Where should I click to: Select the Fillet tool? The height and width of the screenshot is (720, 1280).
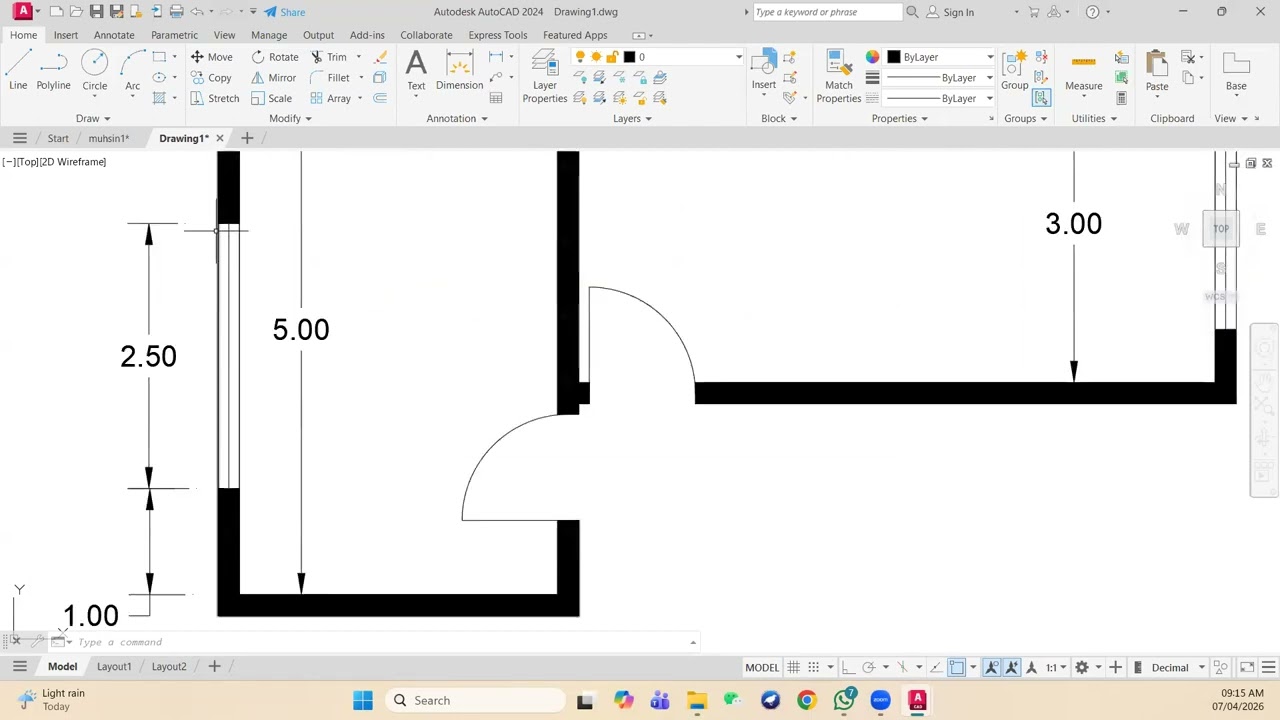(x=331, y=78)
